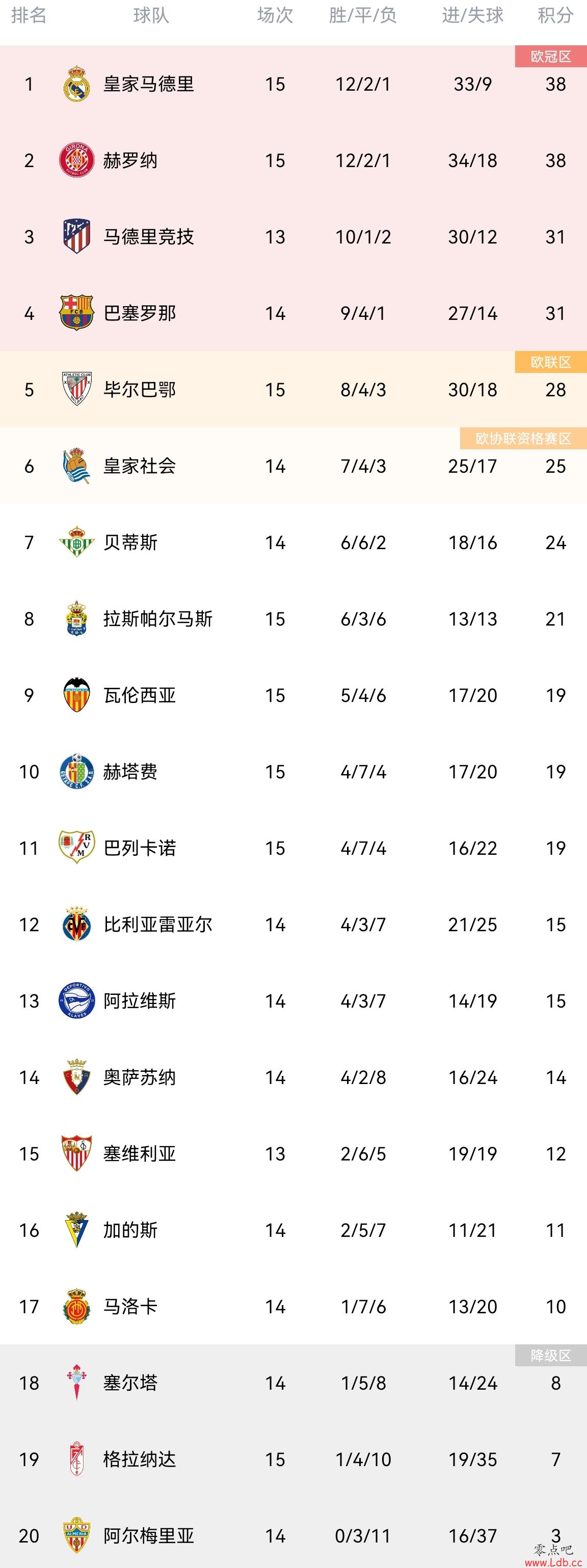This screenshot has height=1568, width=587.
Task: Tap the FC Barcelona crest
Action: [x=77, y=313]
